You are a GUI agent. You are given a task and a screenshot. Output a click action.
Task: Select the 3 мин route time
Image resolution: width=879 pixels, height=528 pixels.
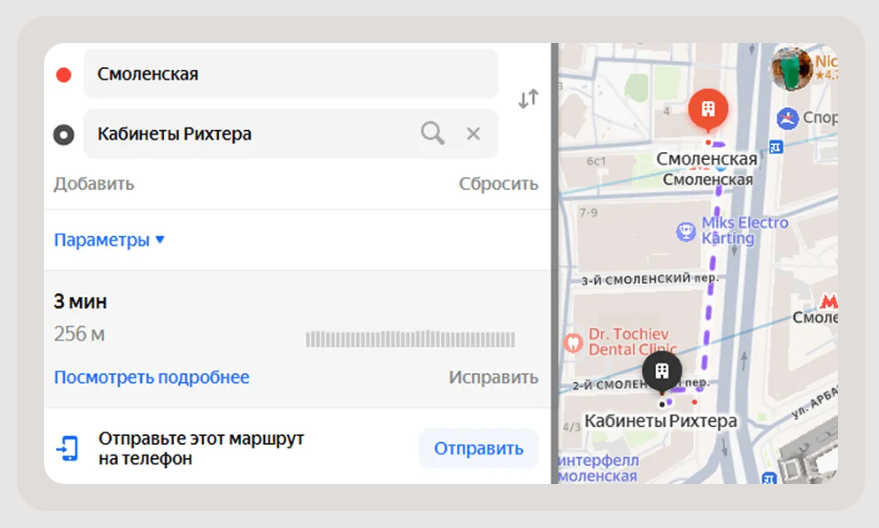[80, 302]
